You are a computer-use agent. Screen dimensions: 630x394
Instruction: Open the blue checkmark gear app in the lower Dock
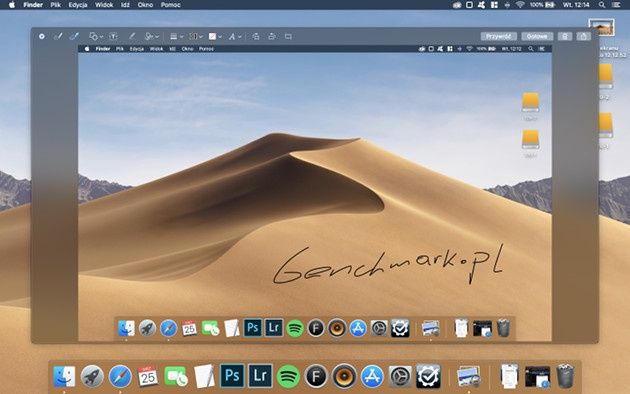428,376
